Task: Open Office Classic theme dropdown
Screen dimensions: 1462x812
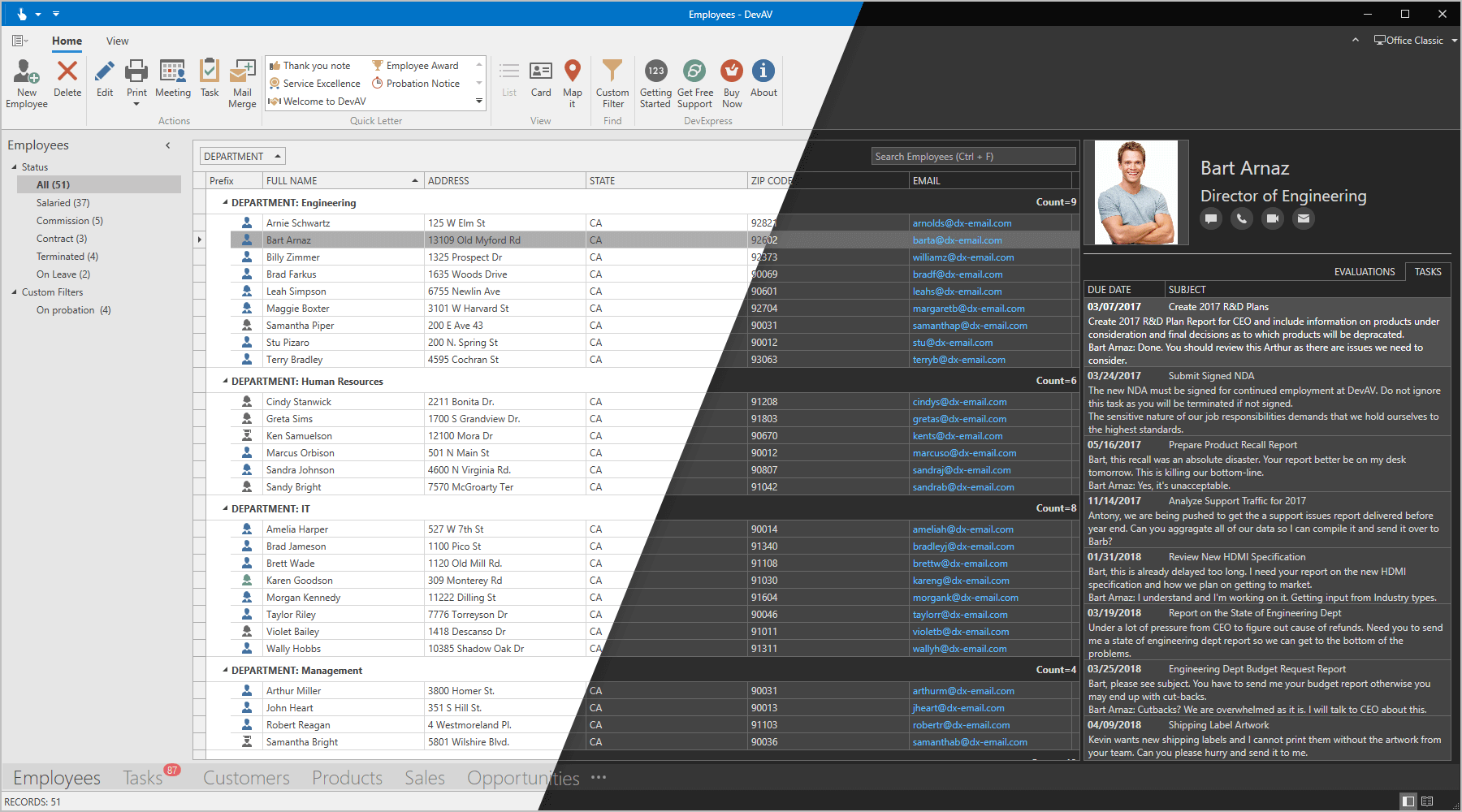Action: point(1416,40)
